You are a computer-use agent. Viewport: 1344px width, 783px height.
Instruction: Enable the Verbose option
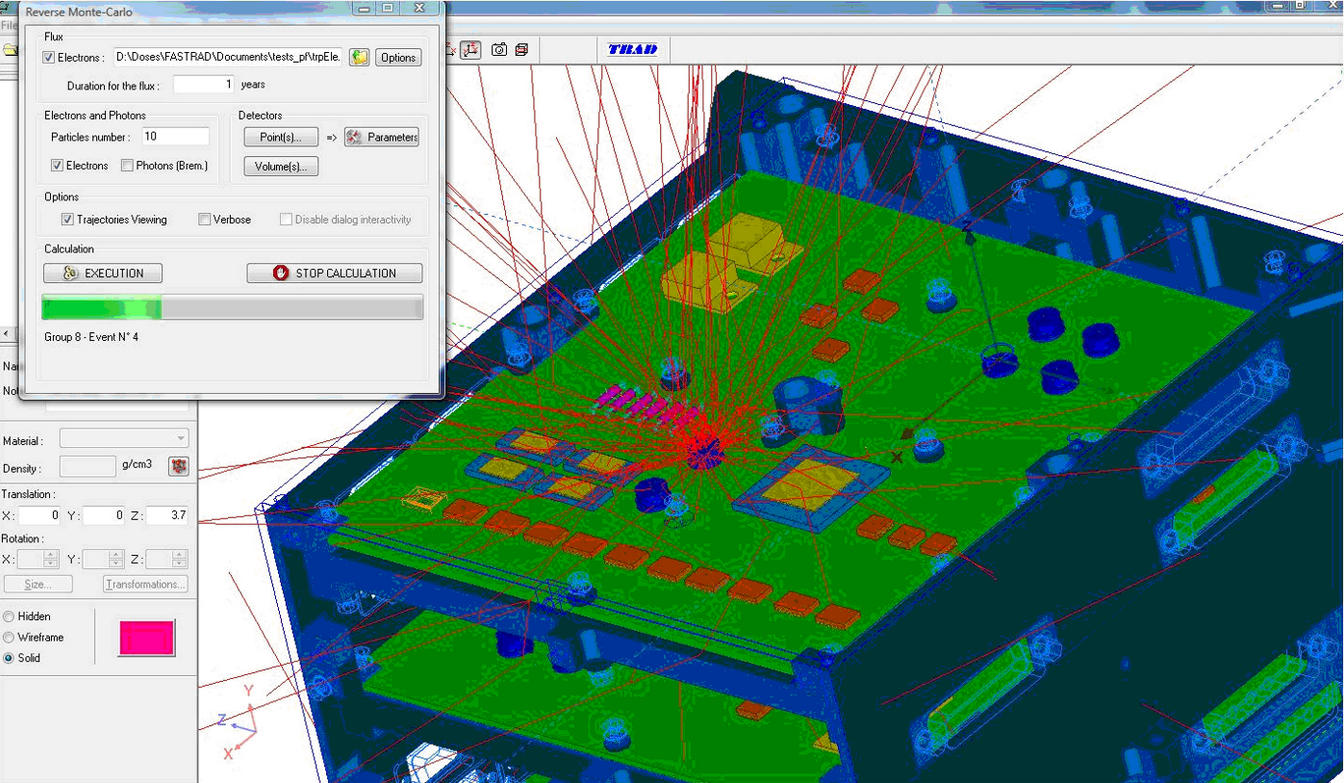pos(204,219)
